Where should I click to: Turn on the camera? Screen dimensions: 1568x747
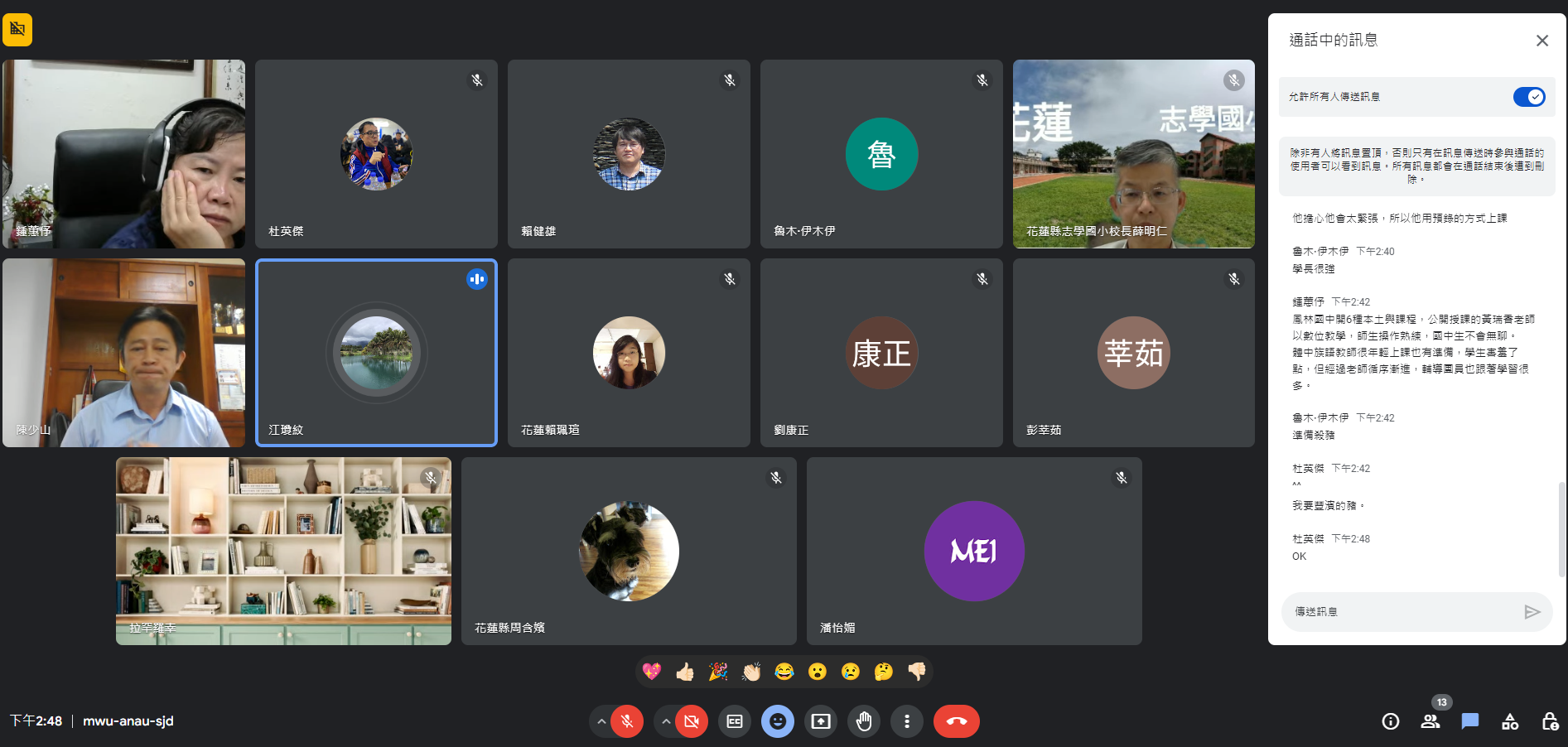692,721
